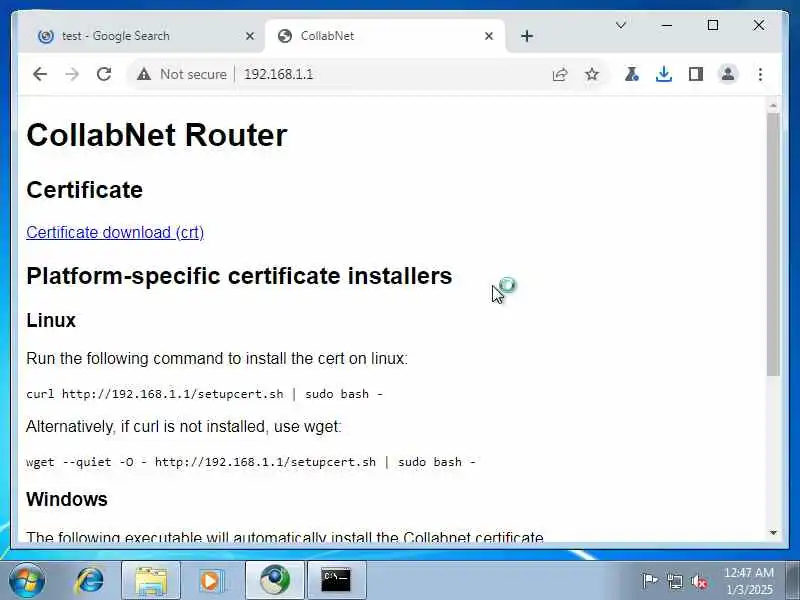
Task: Click the scrollbar down arrow
Action: click(x=773, y=533)
